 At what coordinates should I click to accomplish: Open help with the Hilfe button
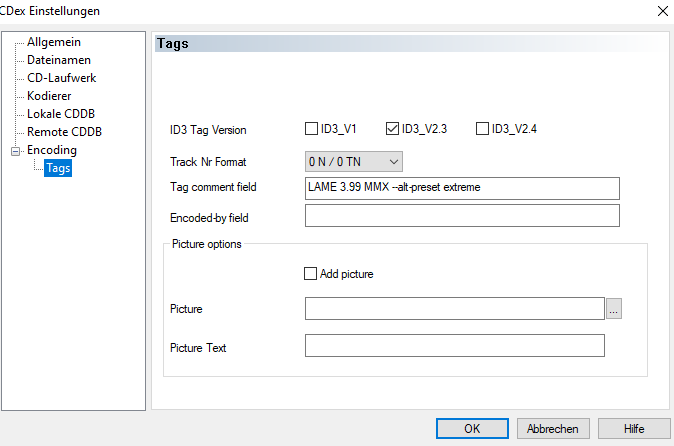click(x=633, y=428)
